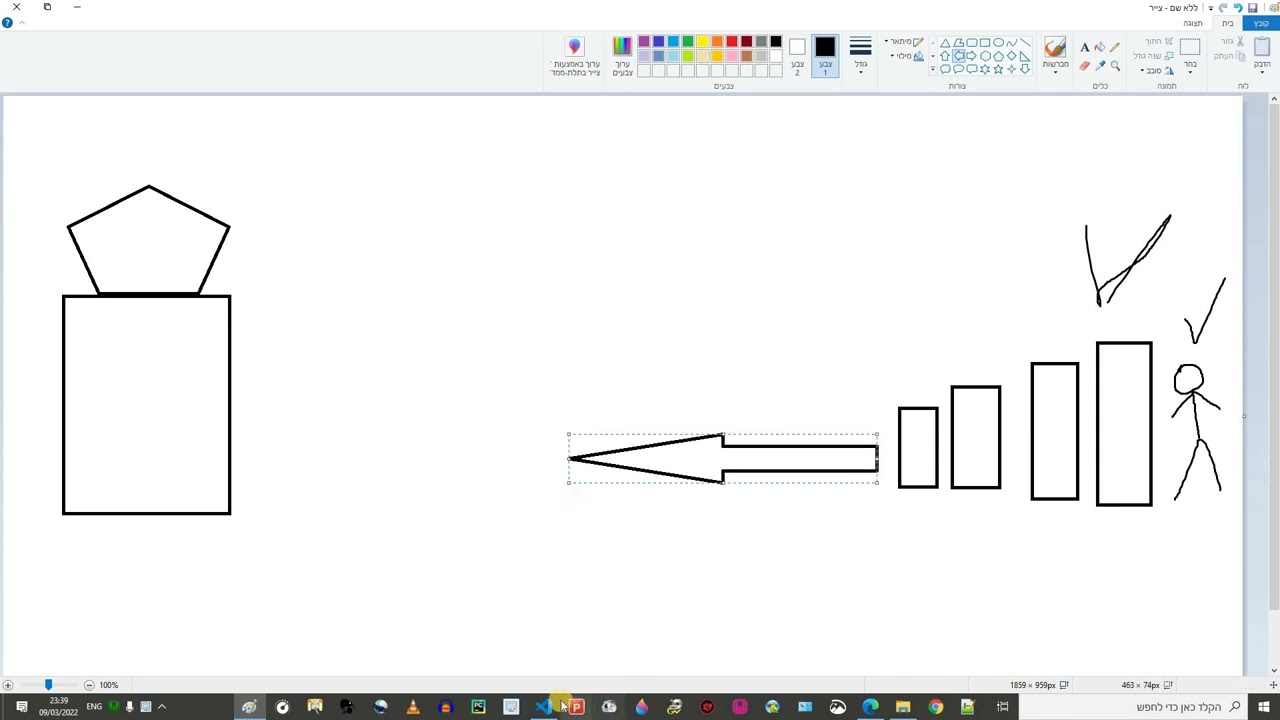This screenshot has width=1280, height=720.
Task: Choose the Four-point star shape
Action: pyautogui.click(x=1012, y=69)
